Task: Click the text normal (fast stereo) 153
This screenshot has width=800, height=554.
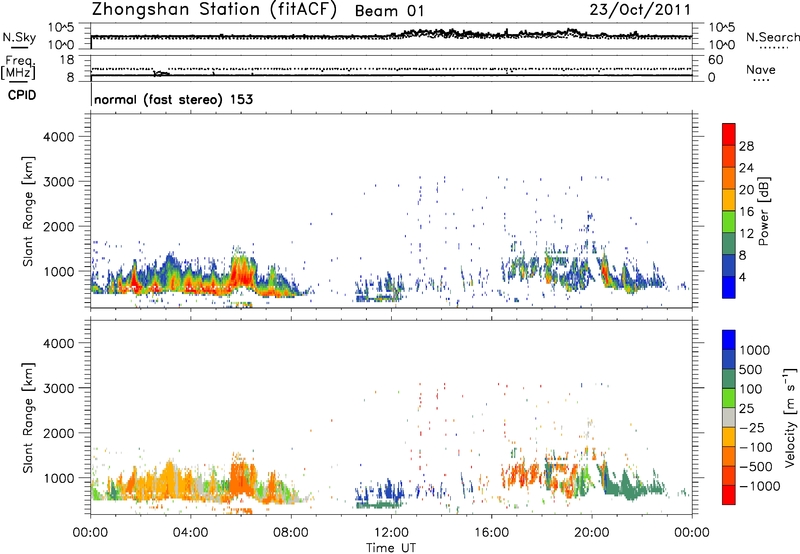Action: pyautogui.click(x=173, y=99)
